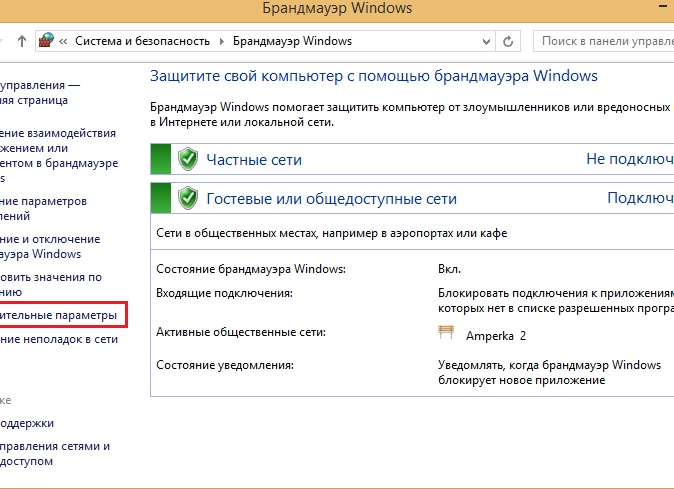Refresh the Control Panel page
The image size is (674, 489).
[508, 41]
